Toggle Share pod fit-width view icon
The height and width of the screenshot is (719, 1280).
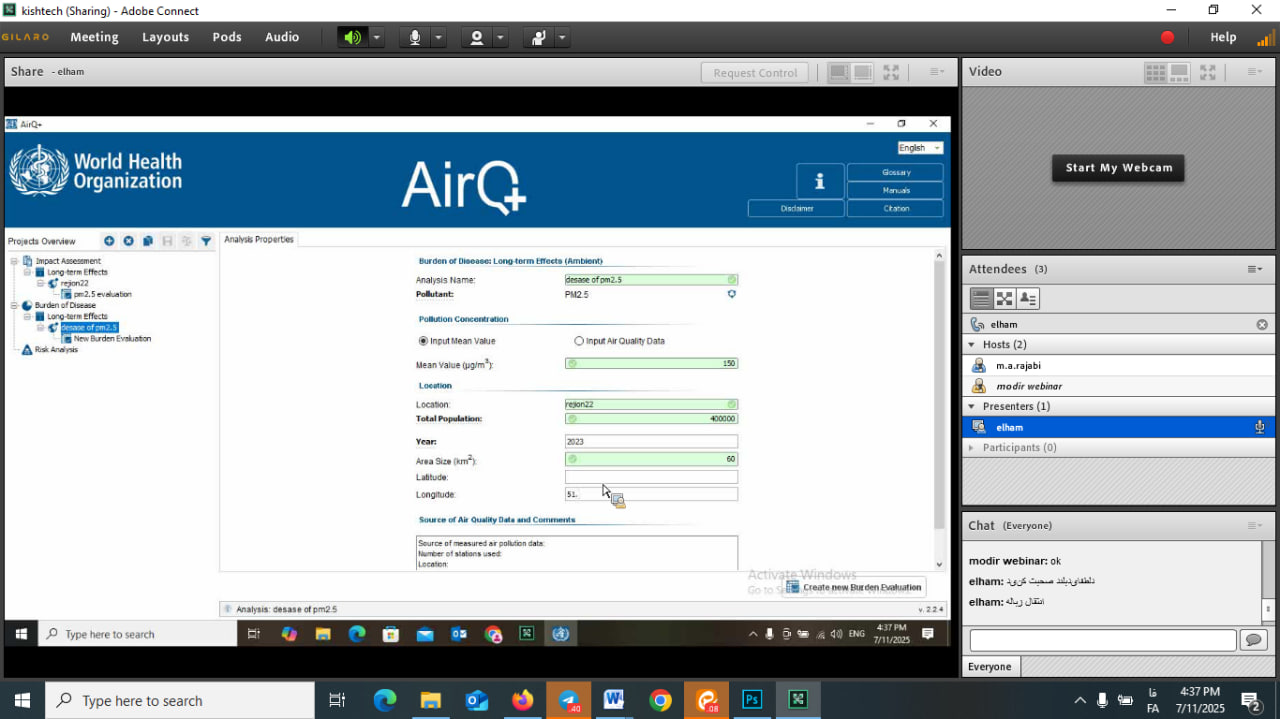[838, 72]
